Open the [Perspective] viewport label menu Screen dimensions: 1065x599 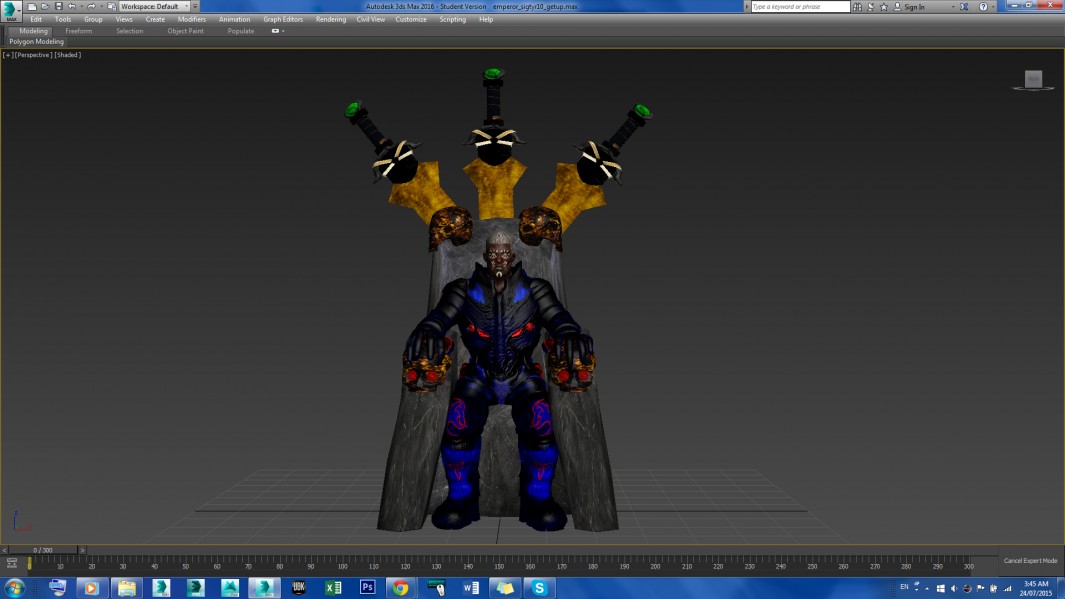click(33, 55)
